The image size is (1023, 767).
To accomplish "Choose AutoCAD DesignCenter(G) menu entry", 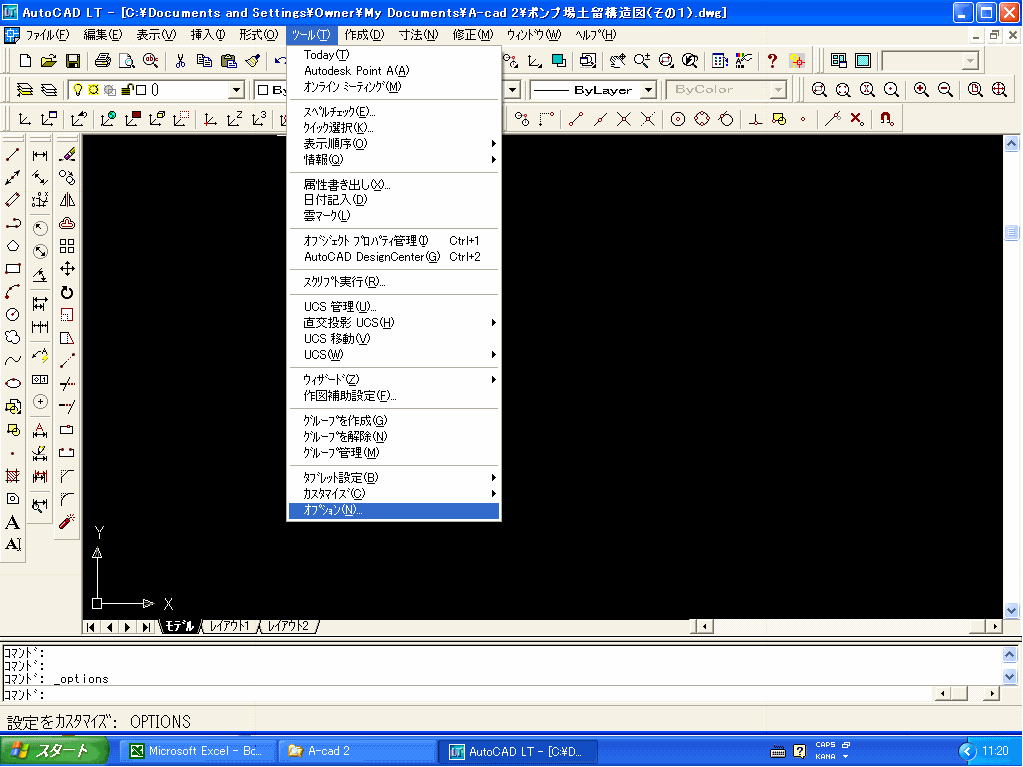I will click(393, 257).
